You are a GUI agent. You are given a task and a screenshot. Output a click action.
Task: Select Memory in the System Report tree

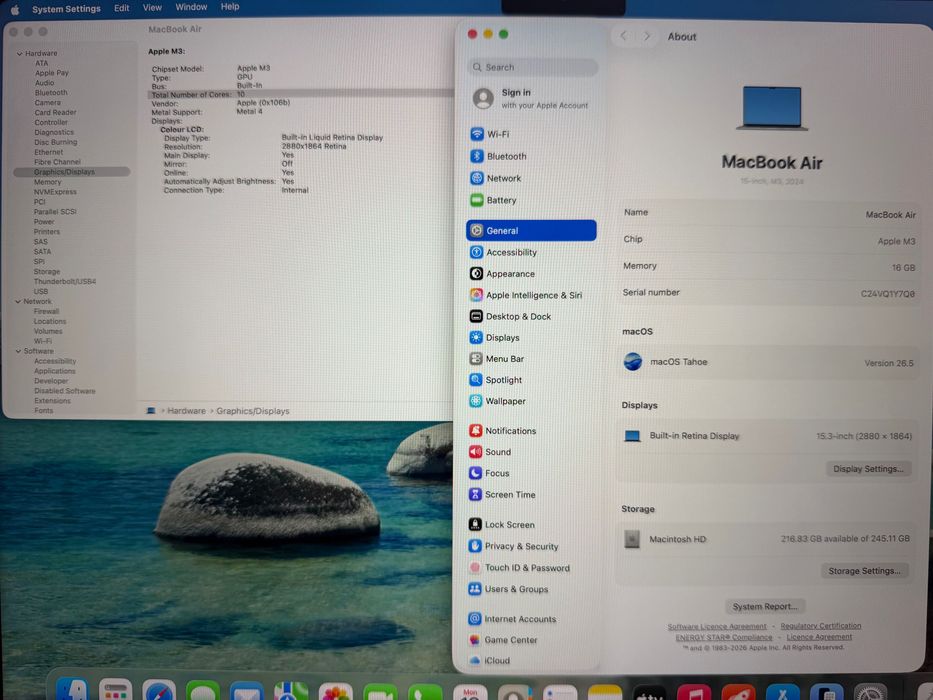(x=48, y=182)
